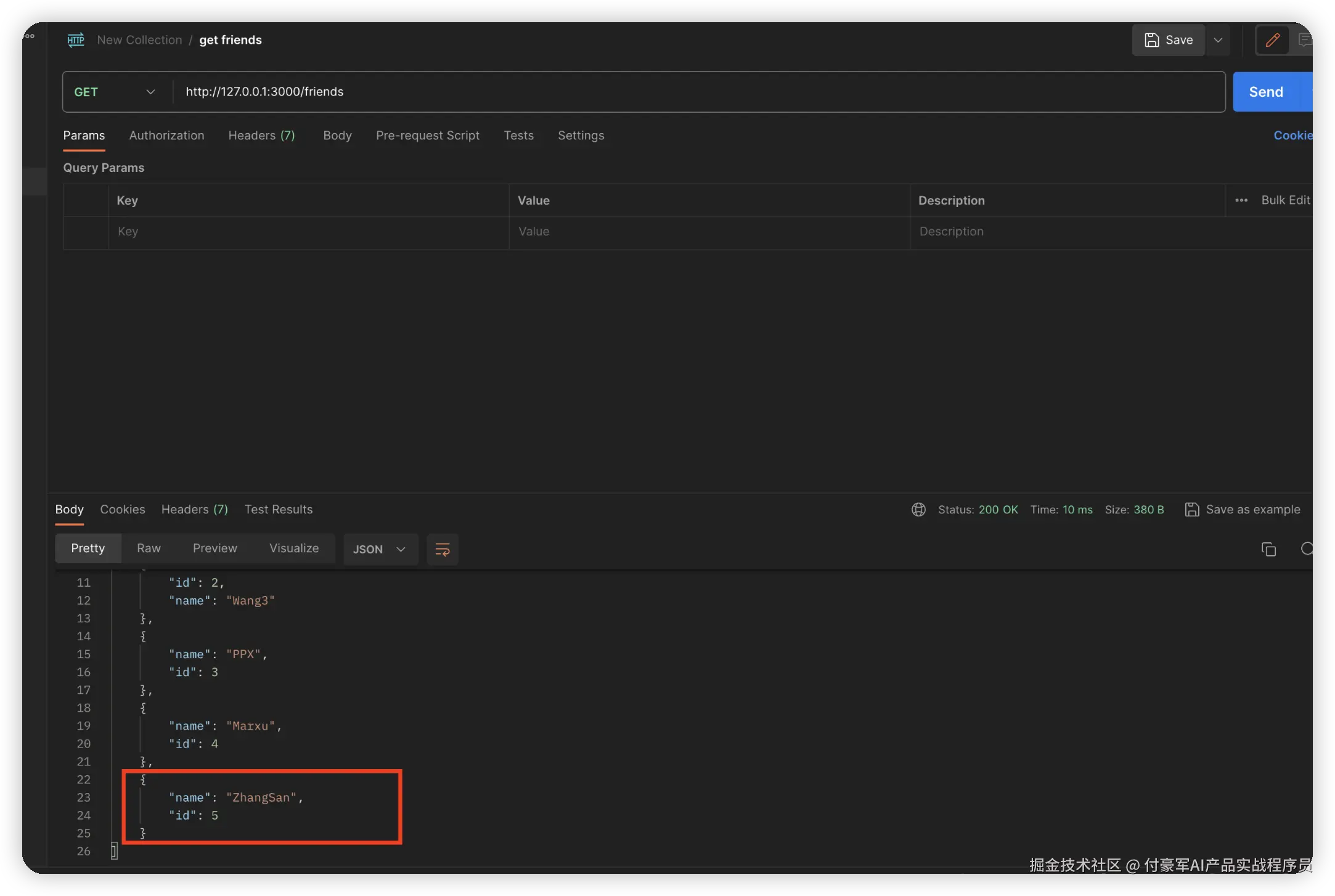This screenshot has height=896, width=1335.
Task: Open the response Cookies tab
Action: click(123, 510)
